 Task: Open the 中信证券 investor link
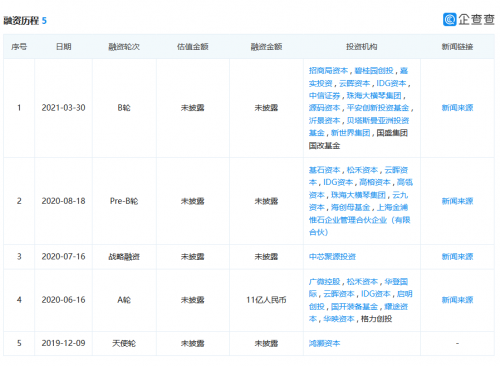(x=324, y=96)
